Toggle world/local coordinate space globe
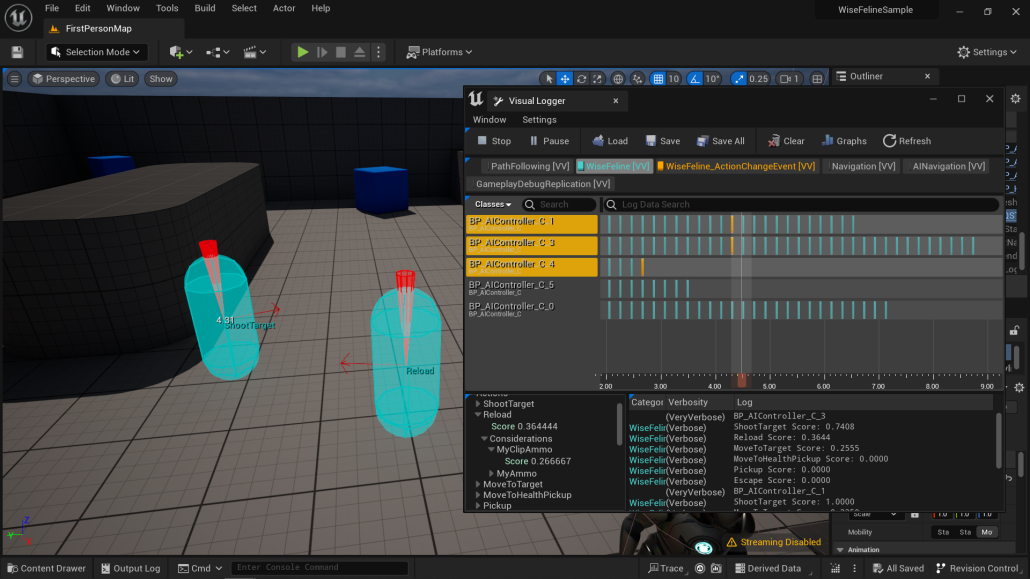Viewport: 1030px width, 579px height. pos(618,79)
